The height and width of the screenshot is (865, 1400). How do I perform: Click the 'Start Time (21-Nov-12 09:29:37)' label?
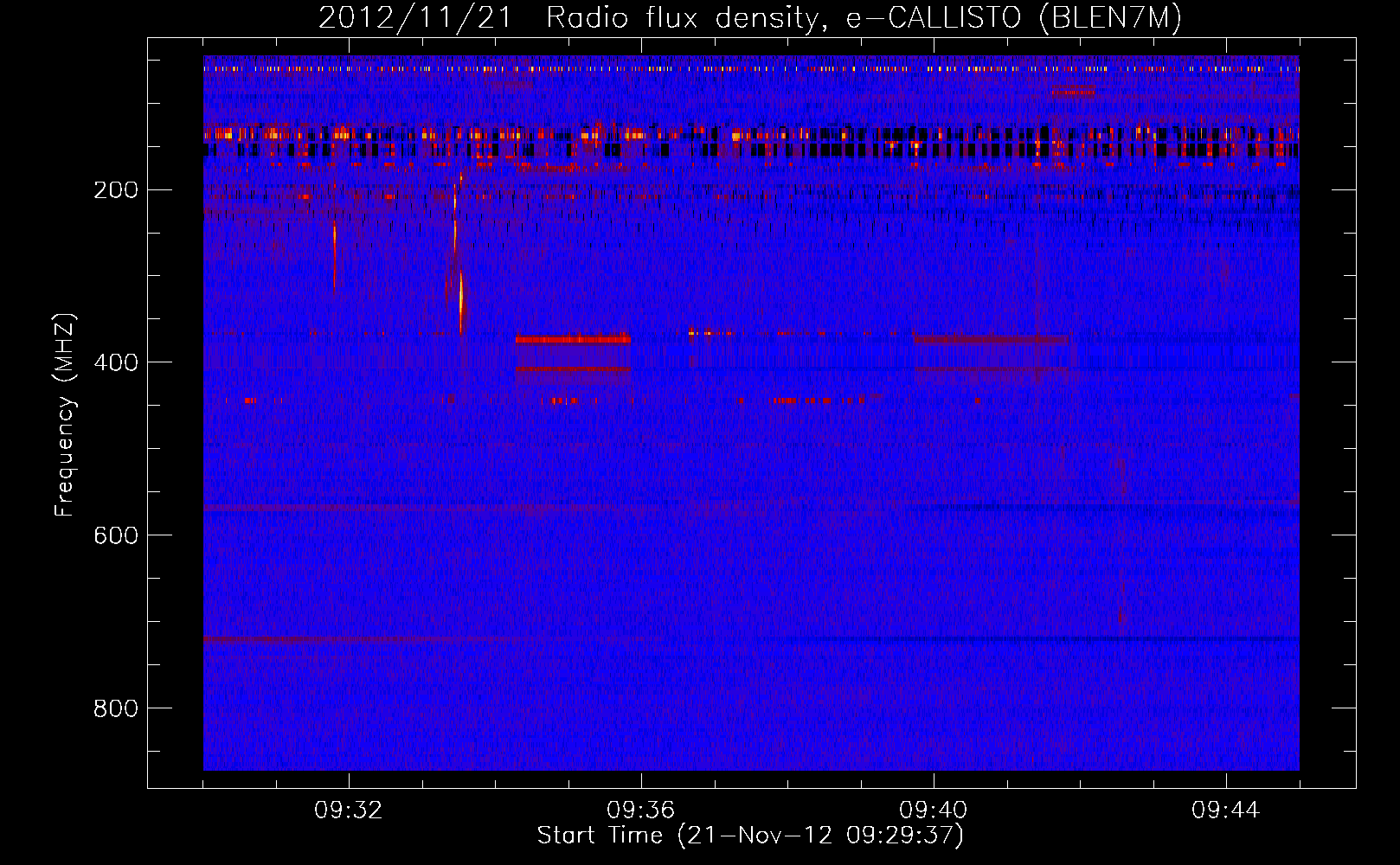point(750,836)
